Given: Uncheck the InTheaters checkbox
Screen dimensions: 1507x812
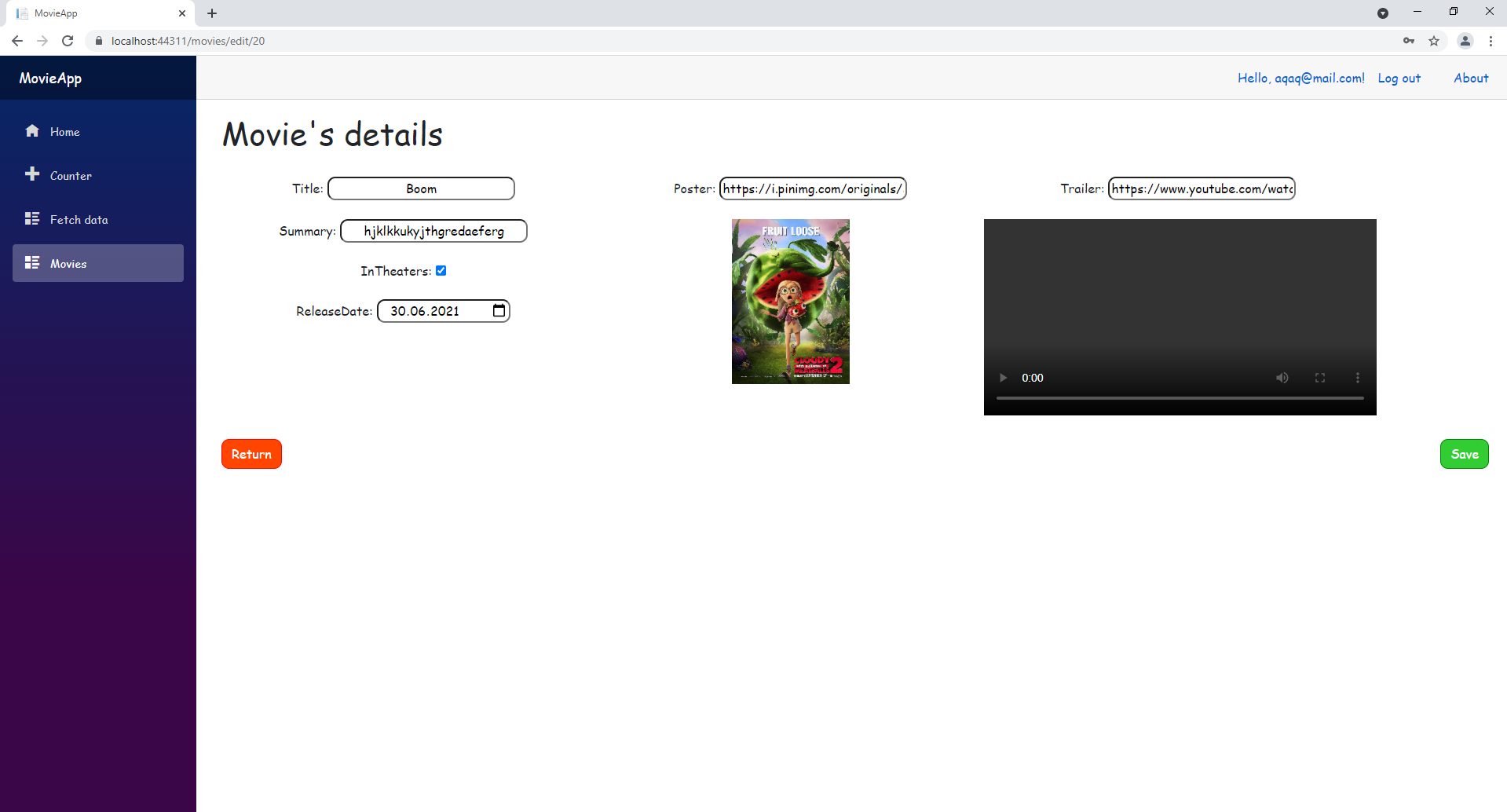Looking at the screenshot, I should tap(441, 270).
